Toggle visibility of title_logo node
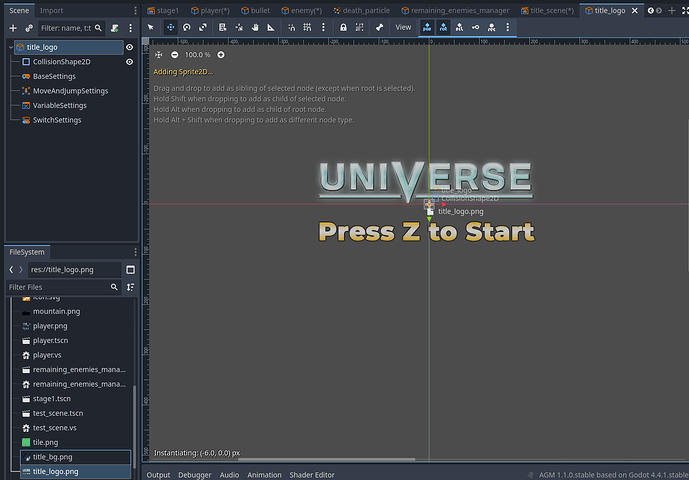The image size is (689, 480). (130, 47)
